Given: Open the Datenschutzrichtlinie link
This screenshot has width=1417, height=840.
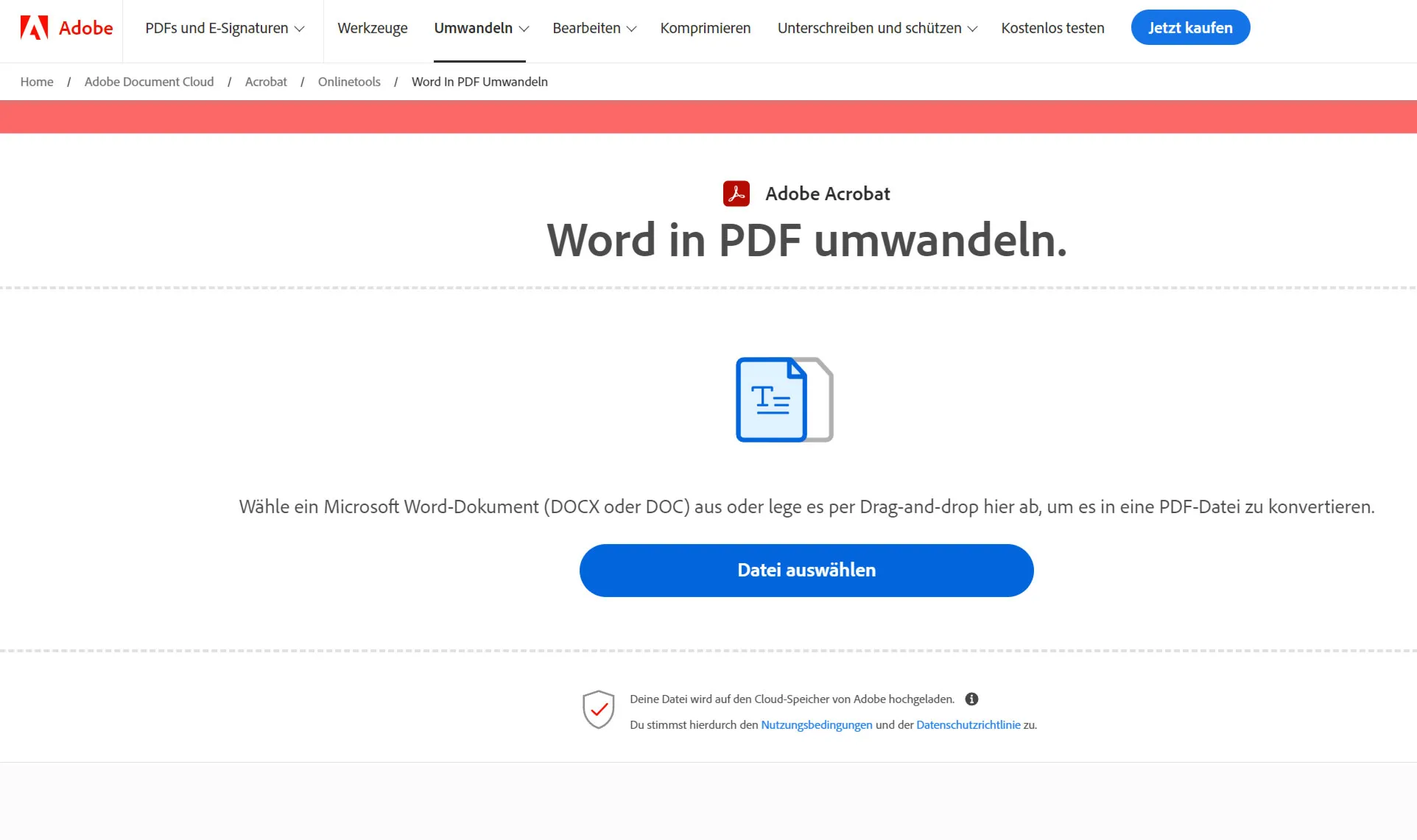Looking at the screenshot, I should coord(968,724).
